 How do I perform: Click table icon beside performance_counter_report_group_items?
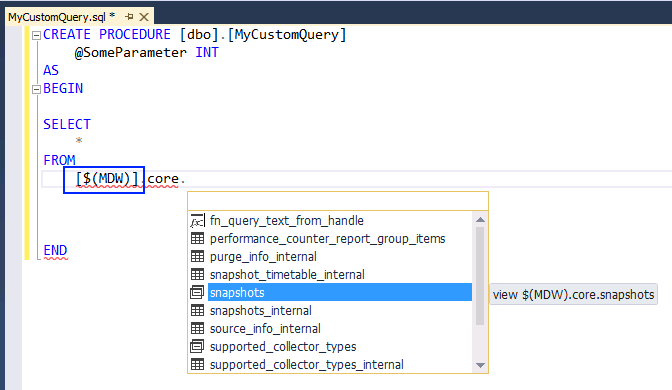coord(197,239)
